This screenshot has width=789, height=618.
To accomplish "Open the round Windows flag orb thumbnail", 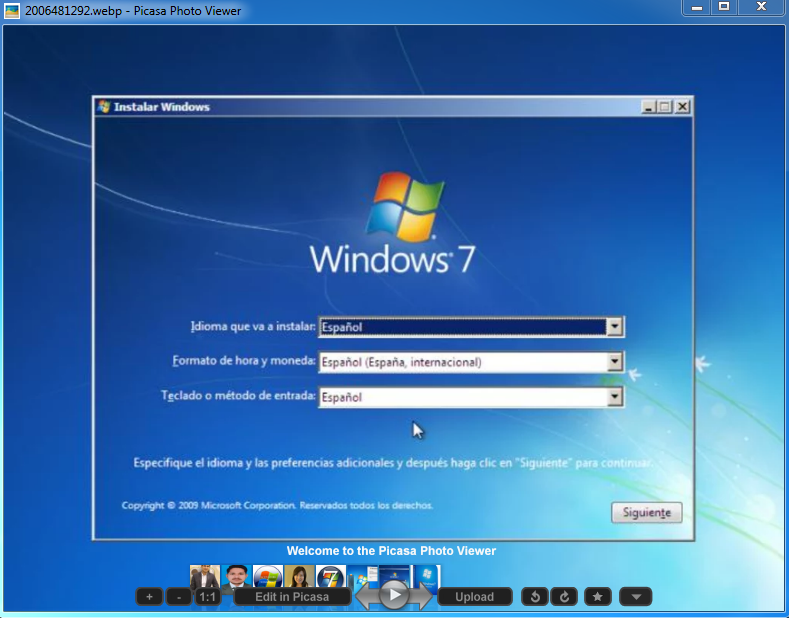I will (268, 577).
